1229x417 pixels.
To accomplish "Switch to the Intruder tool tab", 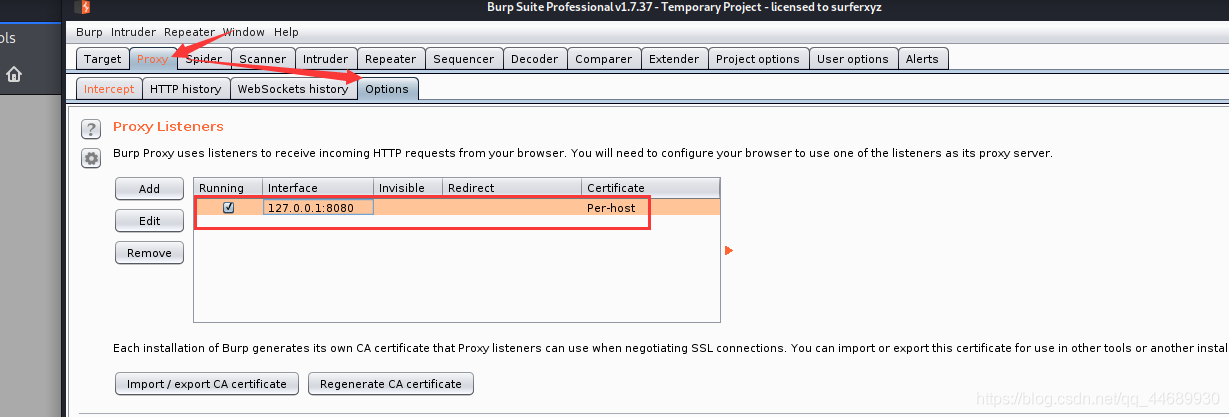I will 326,59.
